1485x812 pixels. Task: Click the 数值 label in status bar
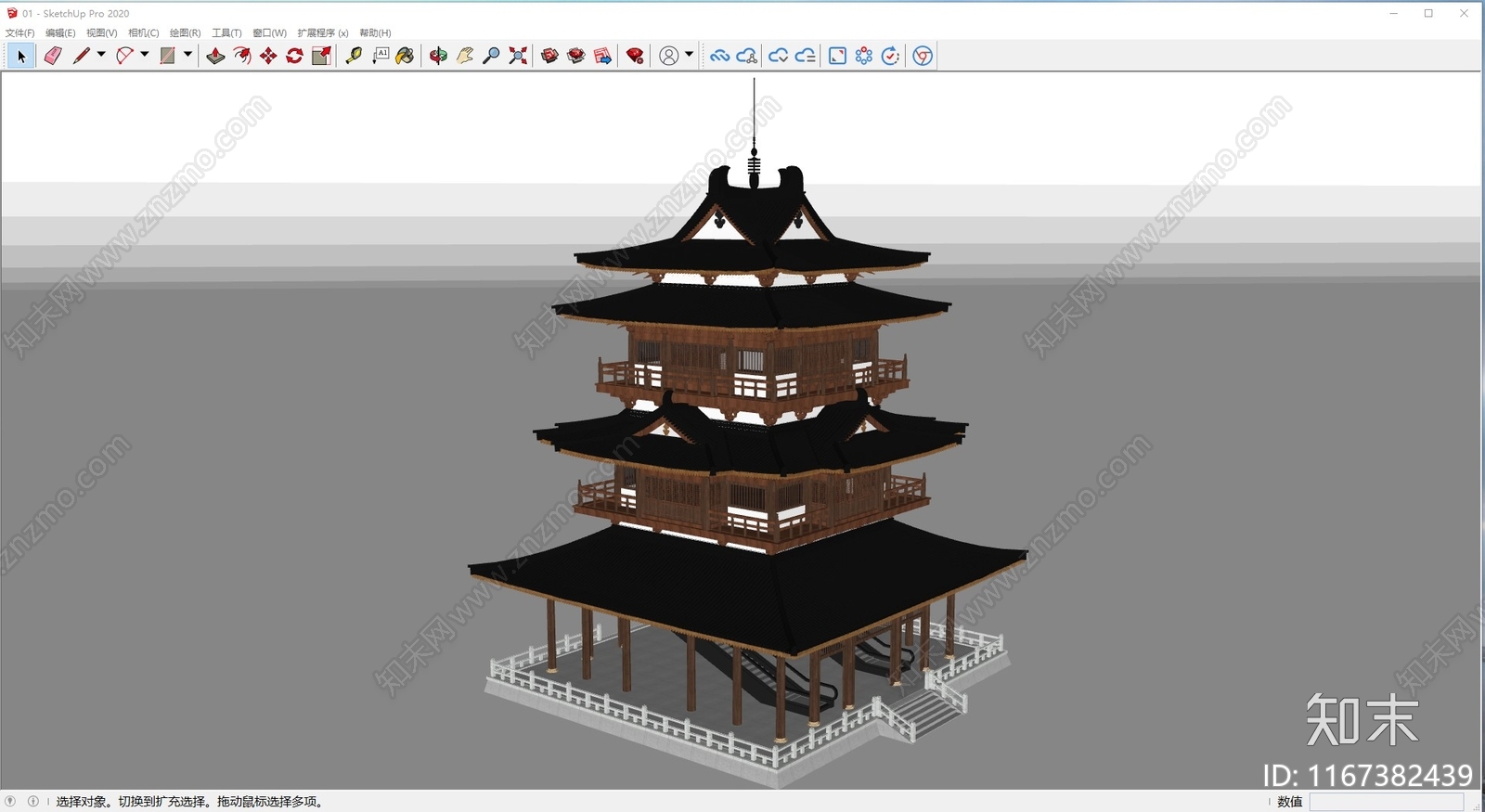point(1290,802)
